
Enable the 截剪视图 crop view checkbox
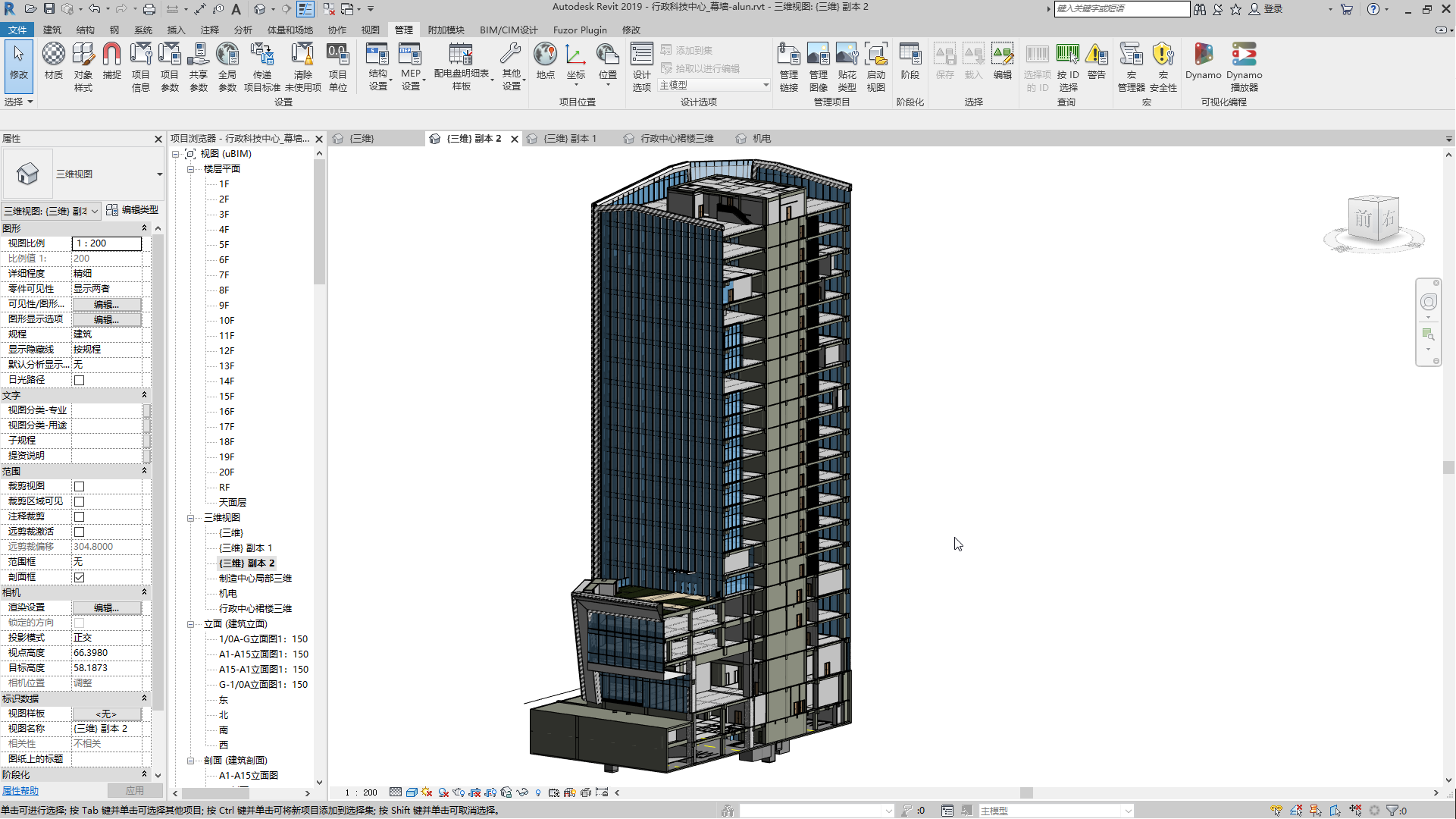pos(79,486)
